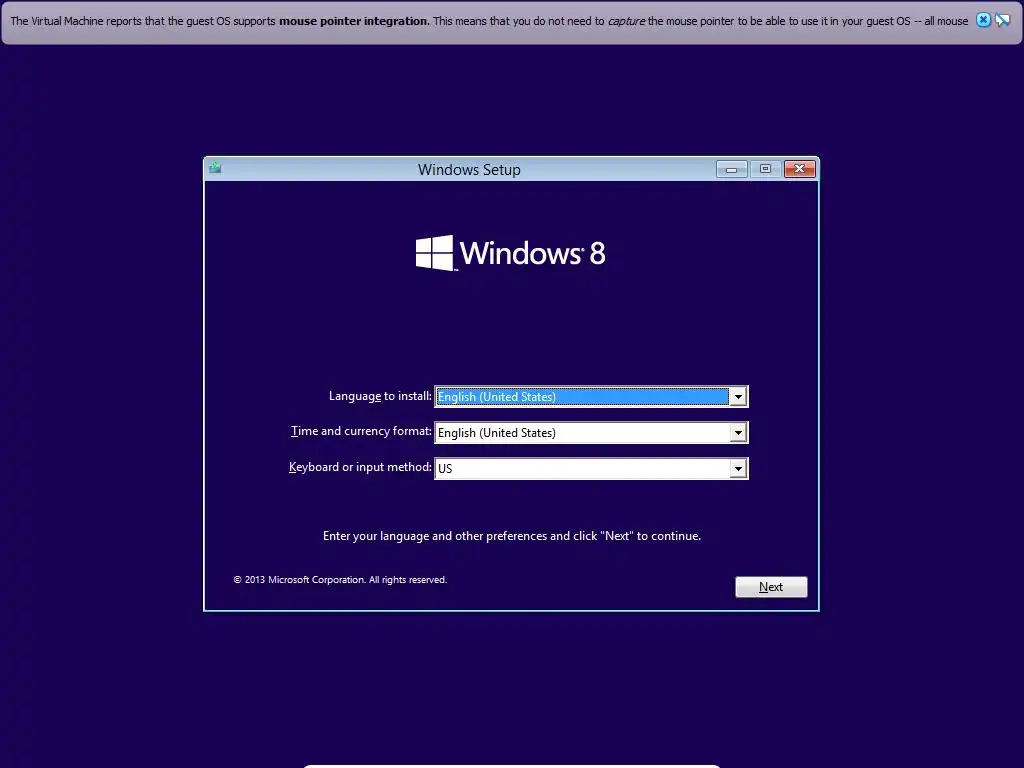Screen dimensions: 1024x768
Task: Click the 'Enter your language' instruction text
Action: click(512, 536)
